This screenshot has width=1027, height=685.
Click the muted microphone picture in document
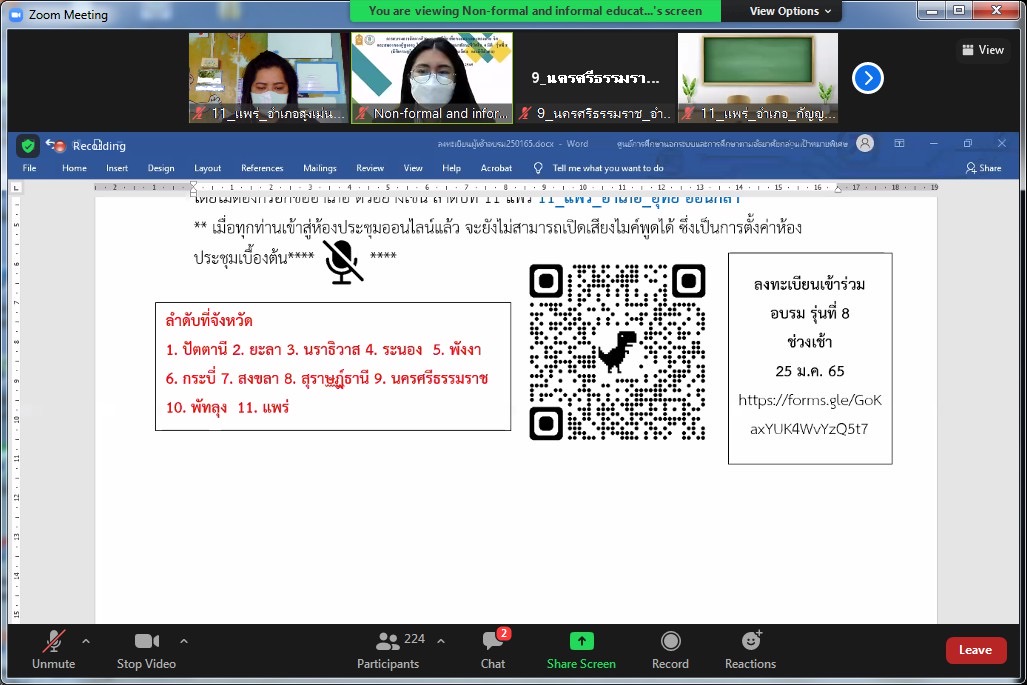(x=343, y=261)
